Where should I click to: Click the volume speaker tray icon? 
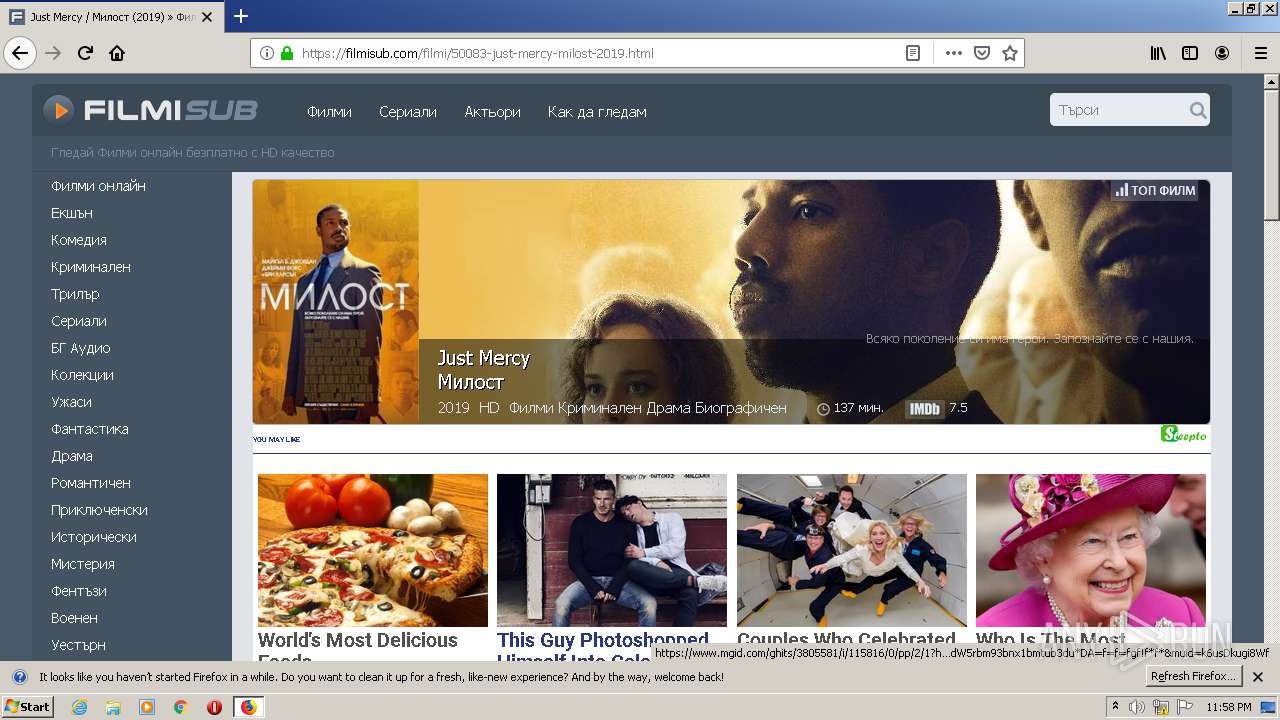pos(1137,707)
